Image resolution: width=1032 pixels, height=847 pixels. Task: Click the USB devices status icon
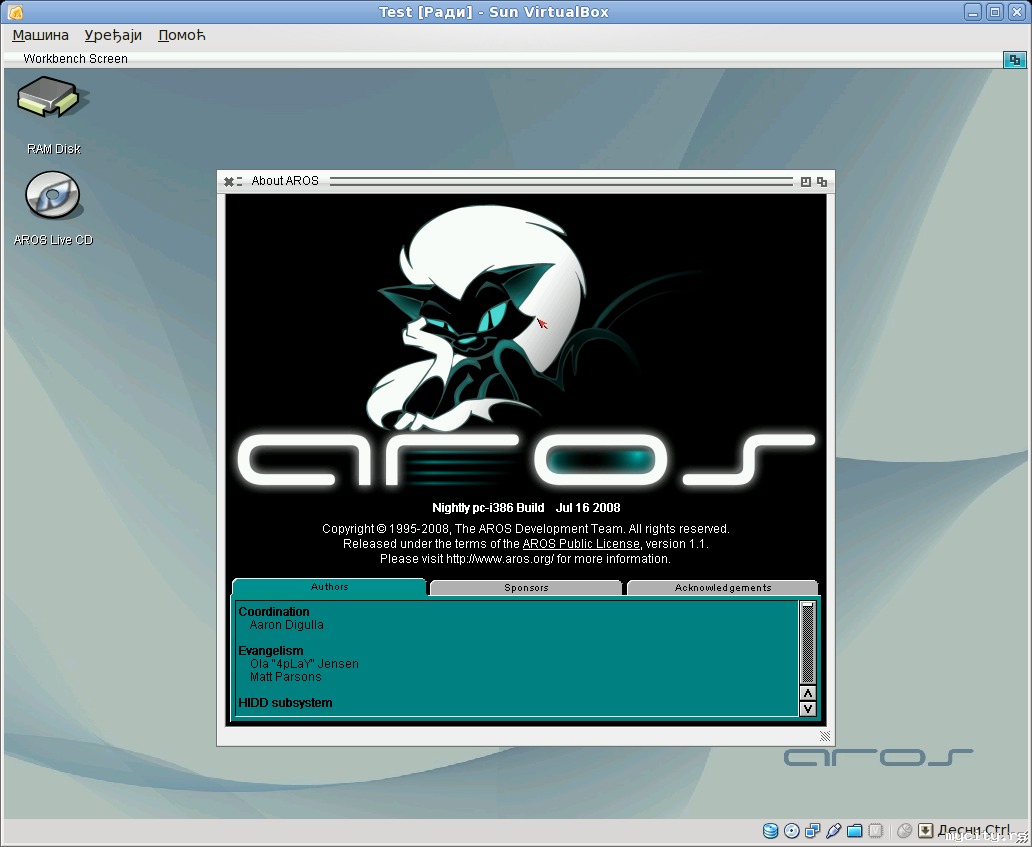[834, 831]
